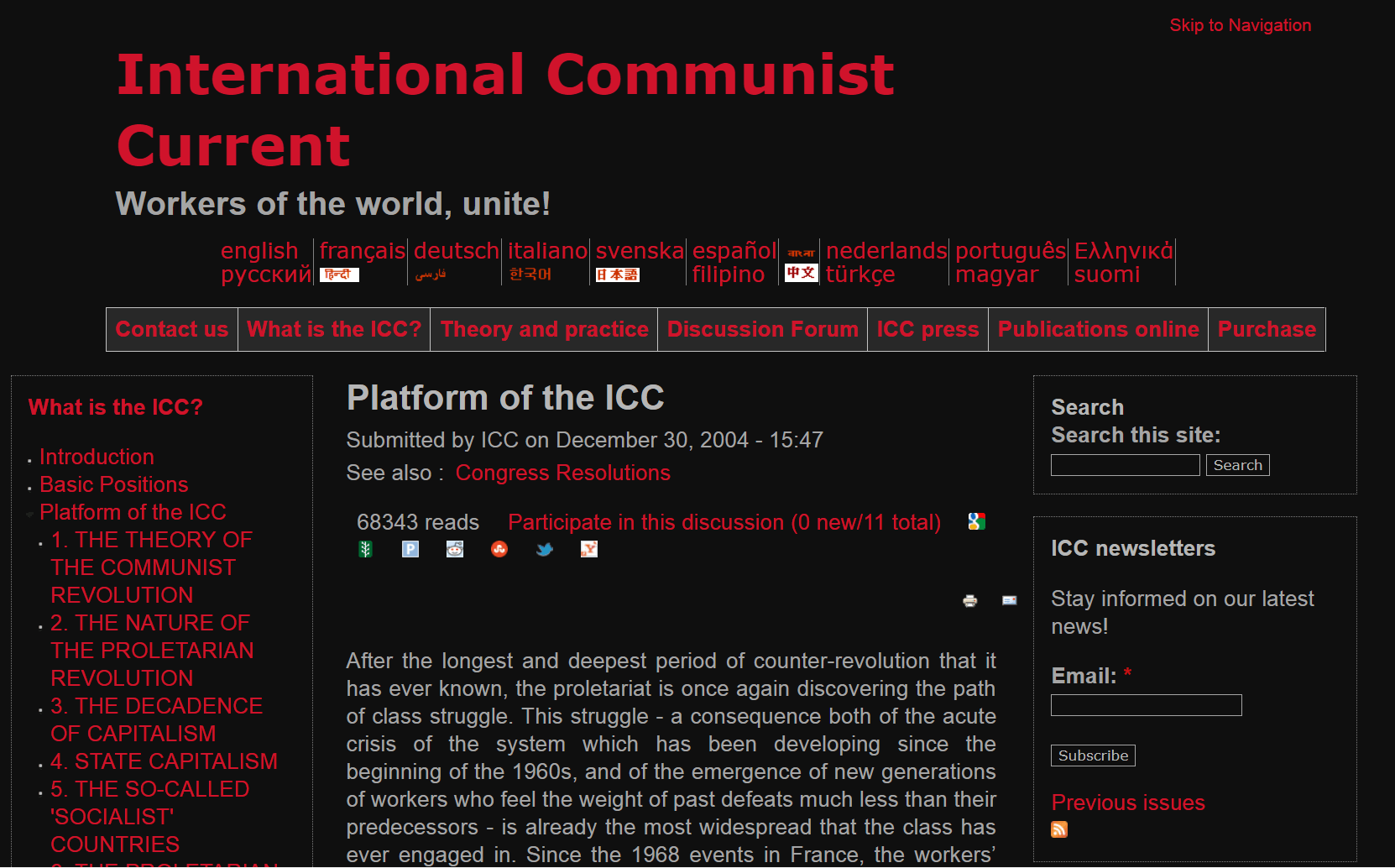This screenshot has height=868, width=1395.
Task: Open the Introduction sidebar link
Action: pyautogui.click(x=97, y=457)
